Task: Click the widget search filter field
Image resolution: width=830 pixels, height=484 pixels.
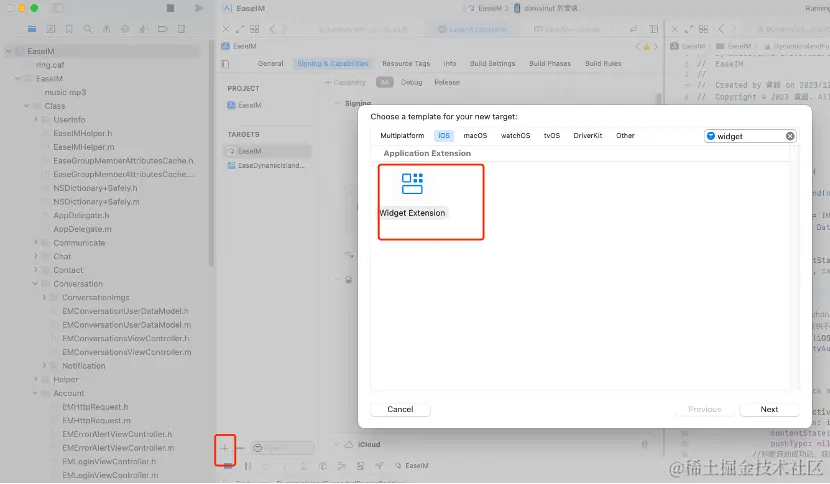Action: 750,136
